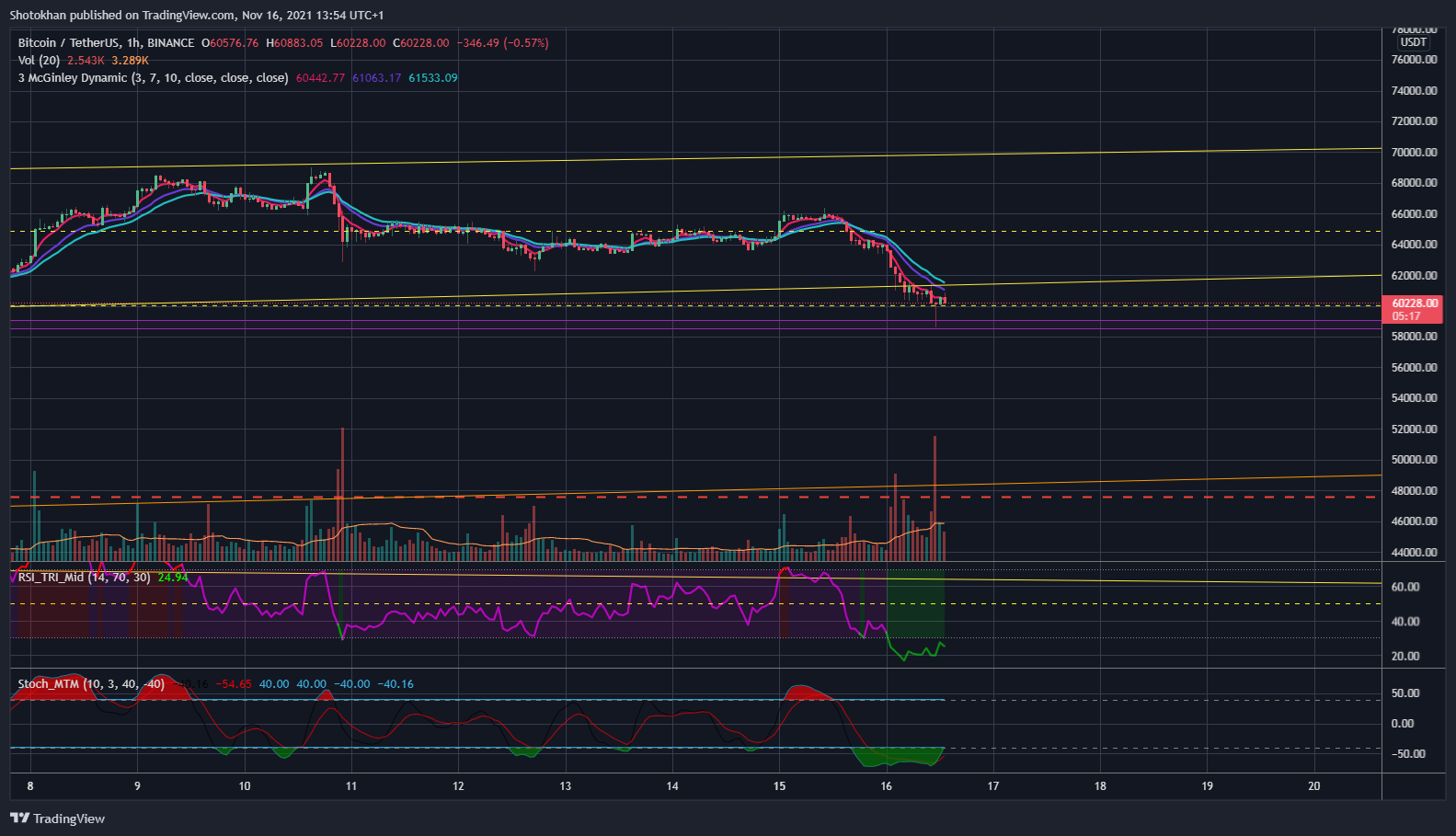Click the Stoch_MTM value -54.65

click(234, 684)
